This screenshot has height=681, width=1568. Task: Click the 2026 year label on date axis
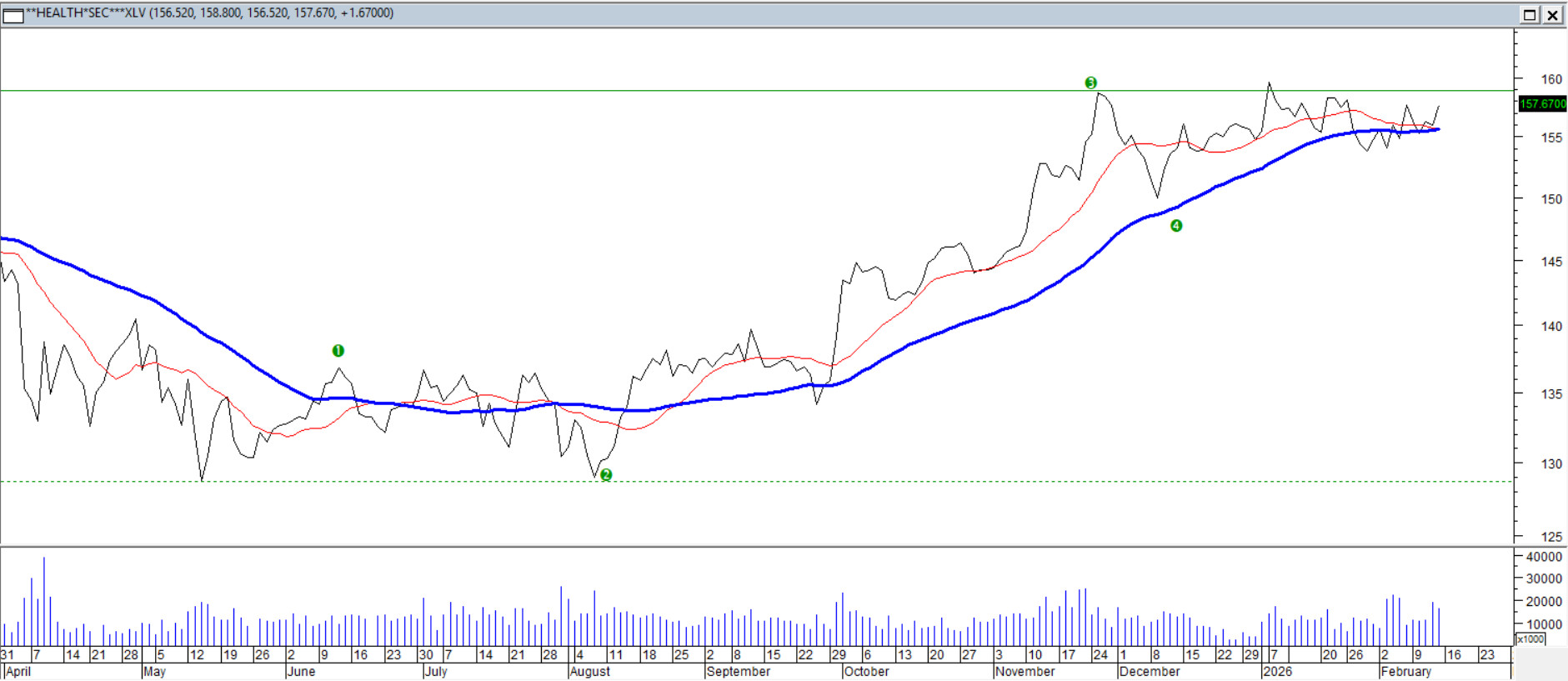[x=1277, y=672]
